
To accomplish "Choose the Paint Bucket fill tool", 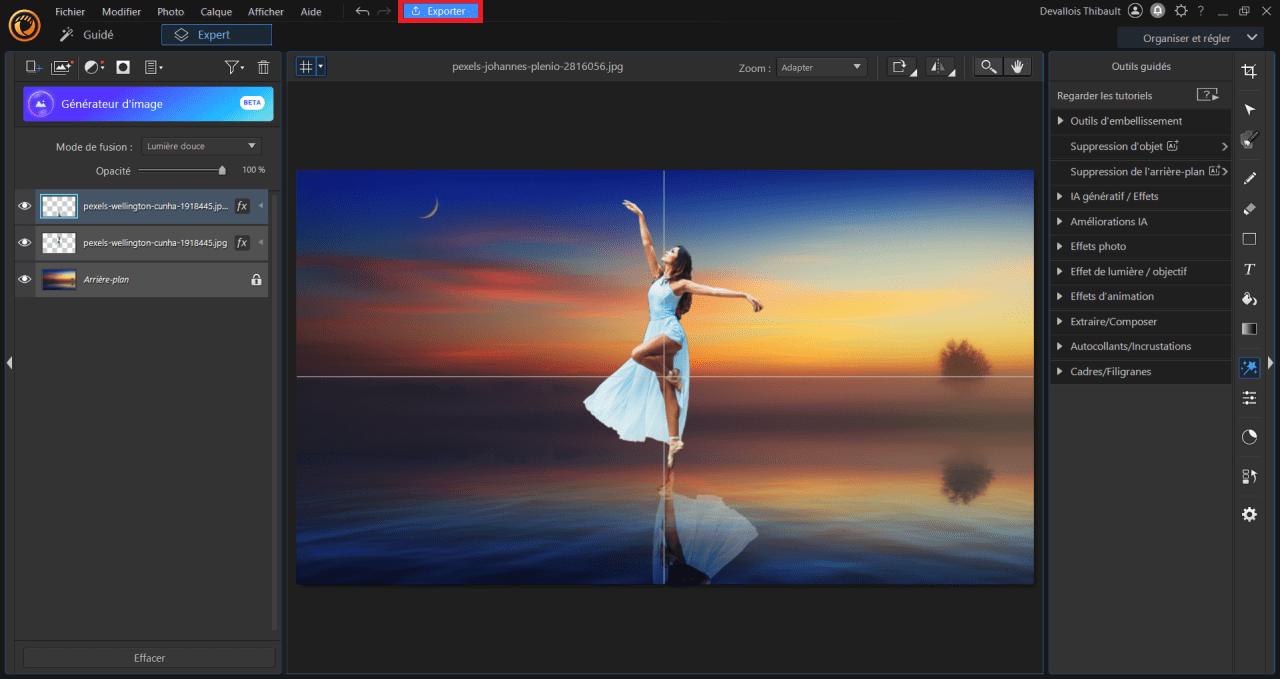I will [x=1249, y=299].
